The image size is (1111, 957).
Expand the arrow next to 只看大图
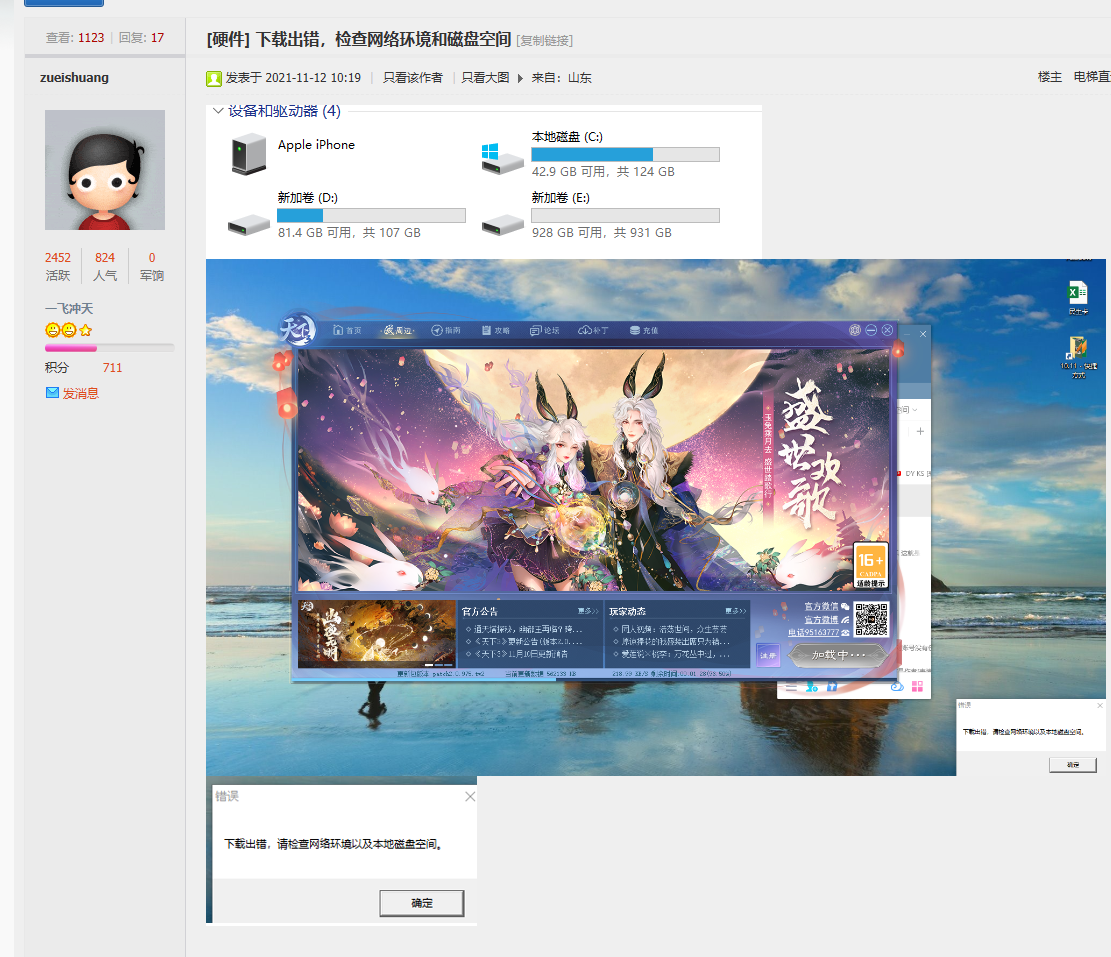click(x=520, y=78)
